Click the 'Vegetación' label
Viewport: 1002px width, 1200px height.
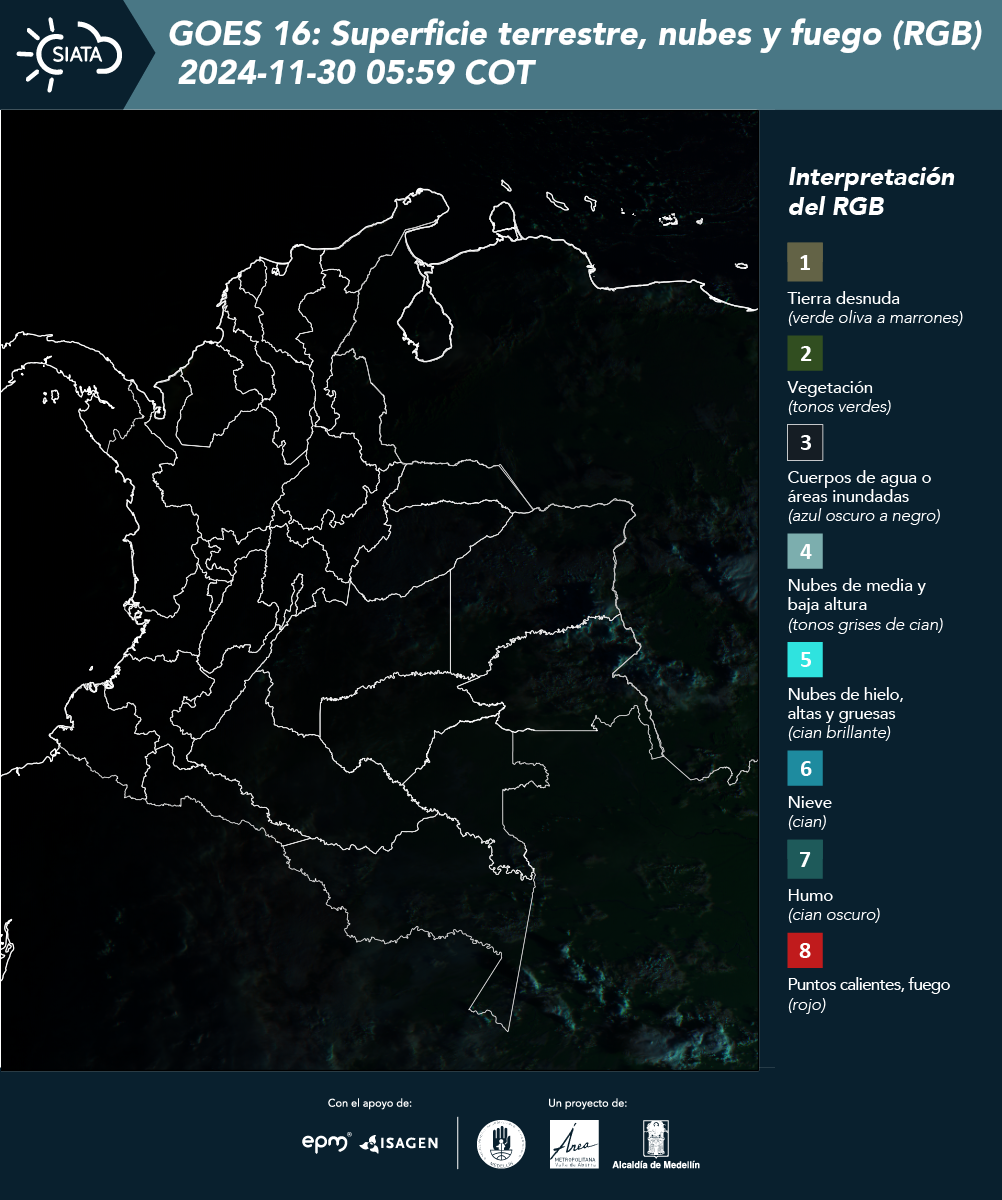830,387
